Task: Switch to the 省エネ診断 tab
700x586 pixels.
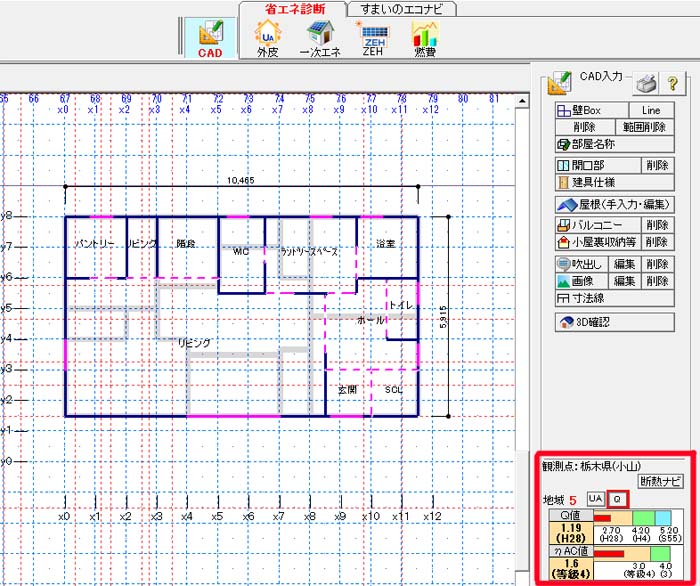Action: point(295,9)
